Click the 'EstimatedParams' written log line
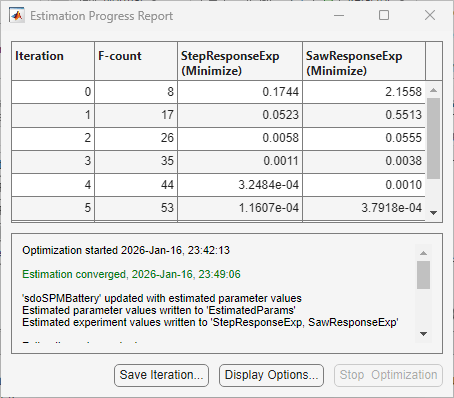The height and width of the screenshot is (398, 454). tap(159, 310)
